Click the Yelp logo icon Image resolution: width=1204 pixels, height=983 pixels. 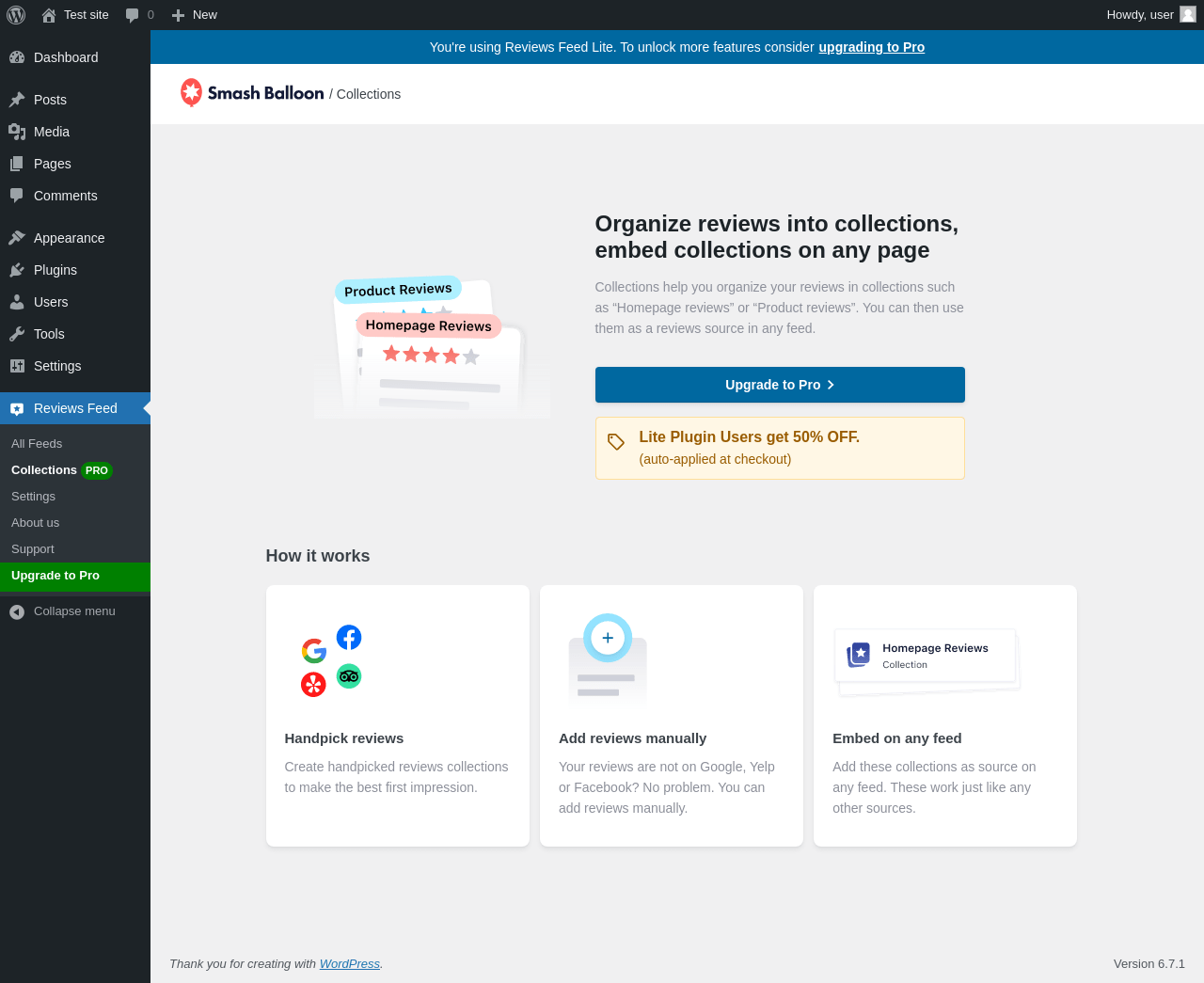coord(313,685)
